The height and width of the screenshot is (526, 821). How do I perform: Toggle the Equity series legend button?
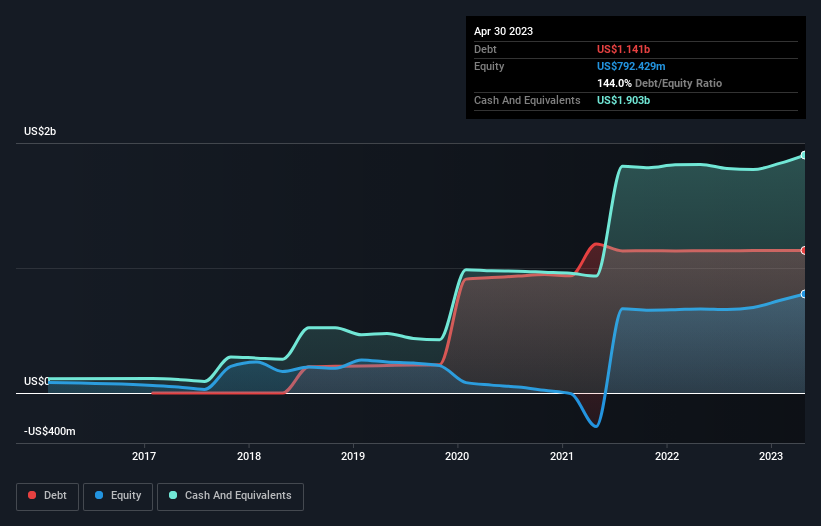(x=118, y=496)
